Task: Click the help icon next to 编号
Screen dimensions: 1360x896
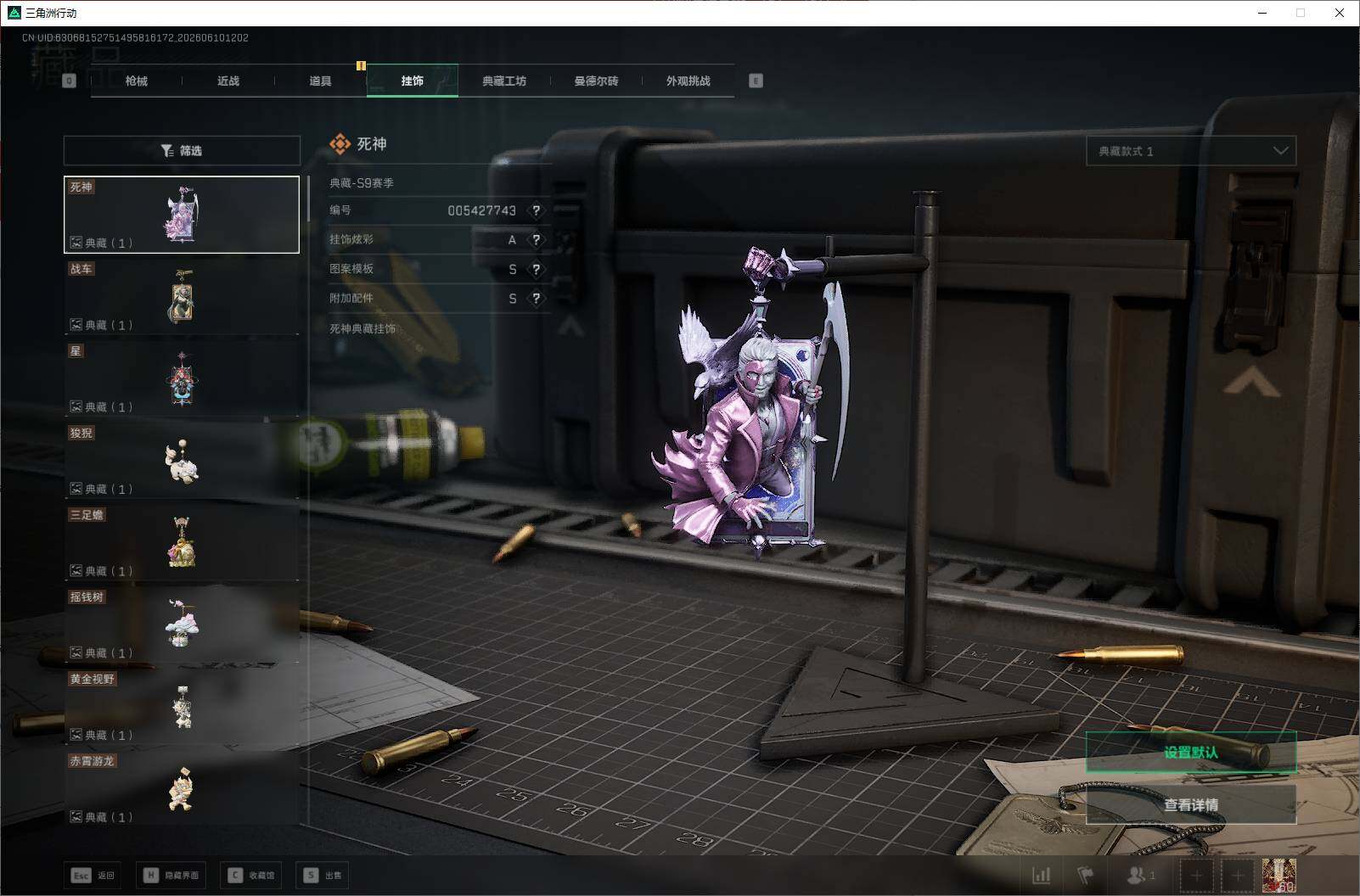Action: tap(536, 210)
